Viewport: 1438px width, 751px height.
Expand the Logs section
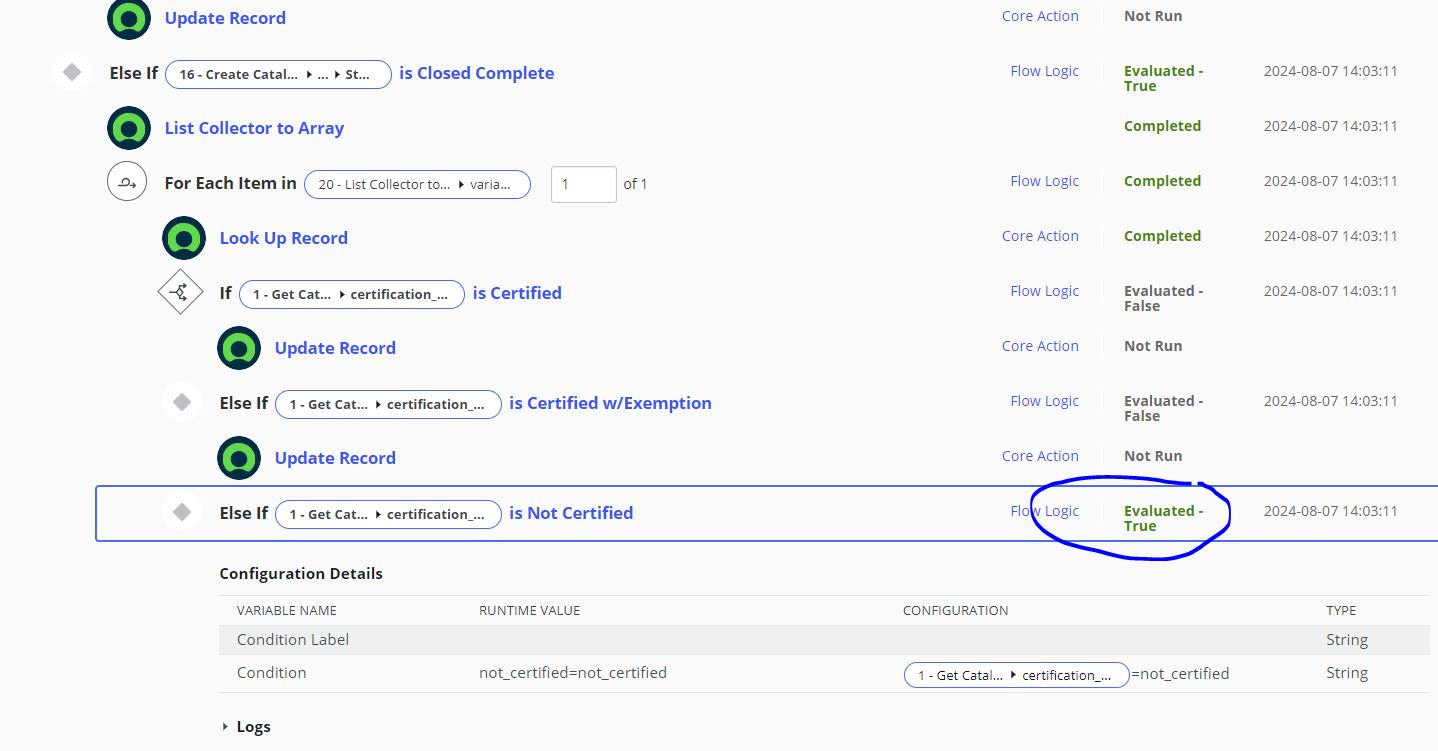(x=246, y=727)
